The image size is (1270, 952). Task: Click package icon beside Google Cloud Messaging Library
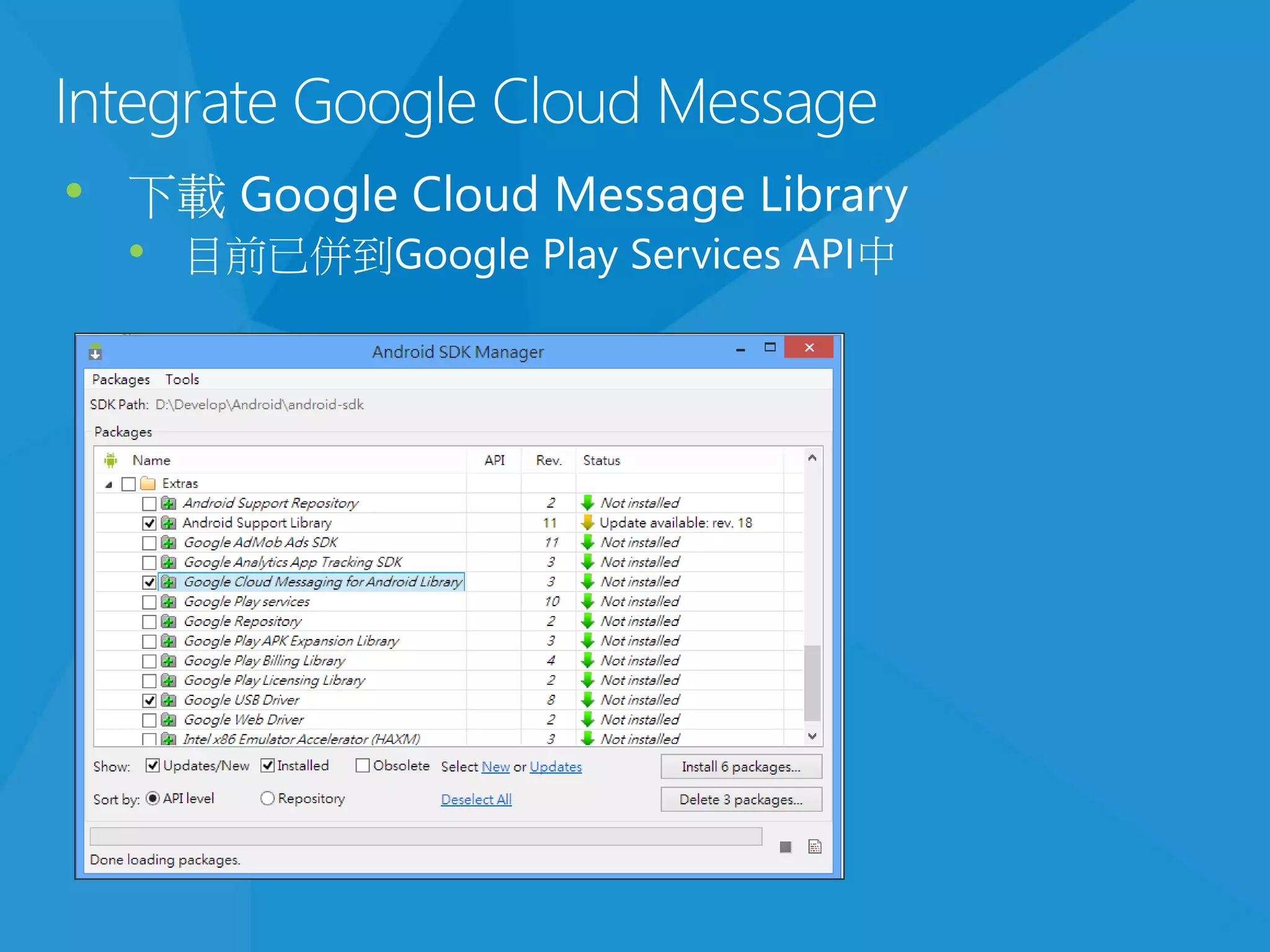tap(168, 582)
